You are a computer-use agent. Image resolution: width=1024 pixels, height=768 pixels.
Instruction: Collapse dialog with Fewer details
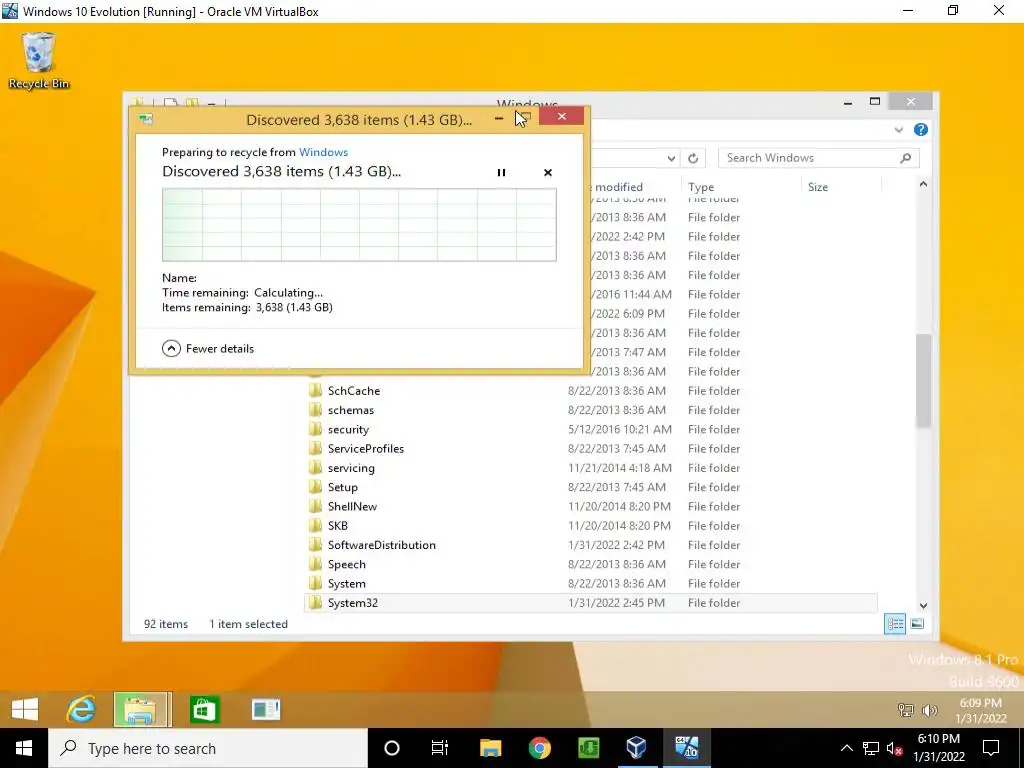coord(208,349)
